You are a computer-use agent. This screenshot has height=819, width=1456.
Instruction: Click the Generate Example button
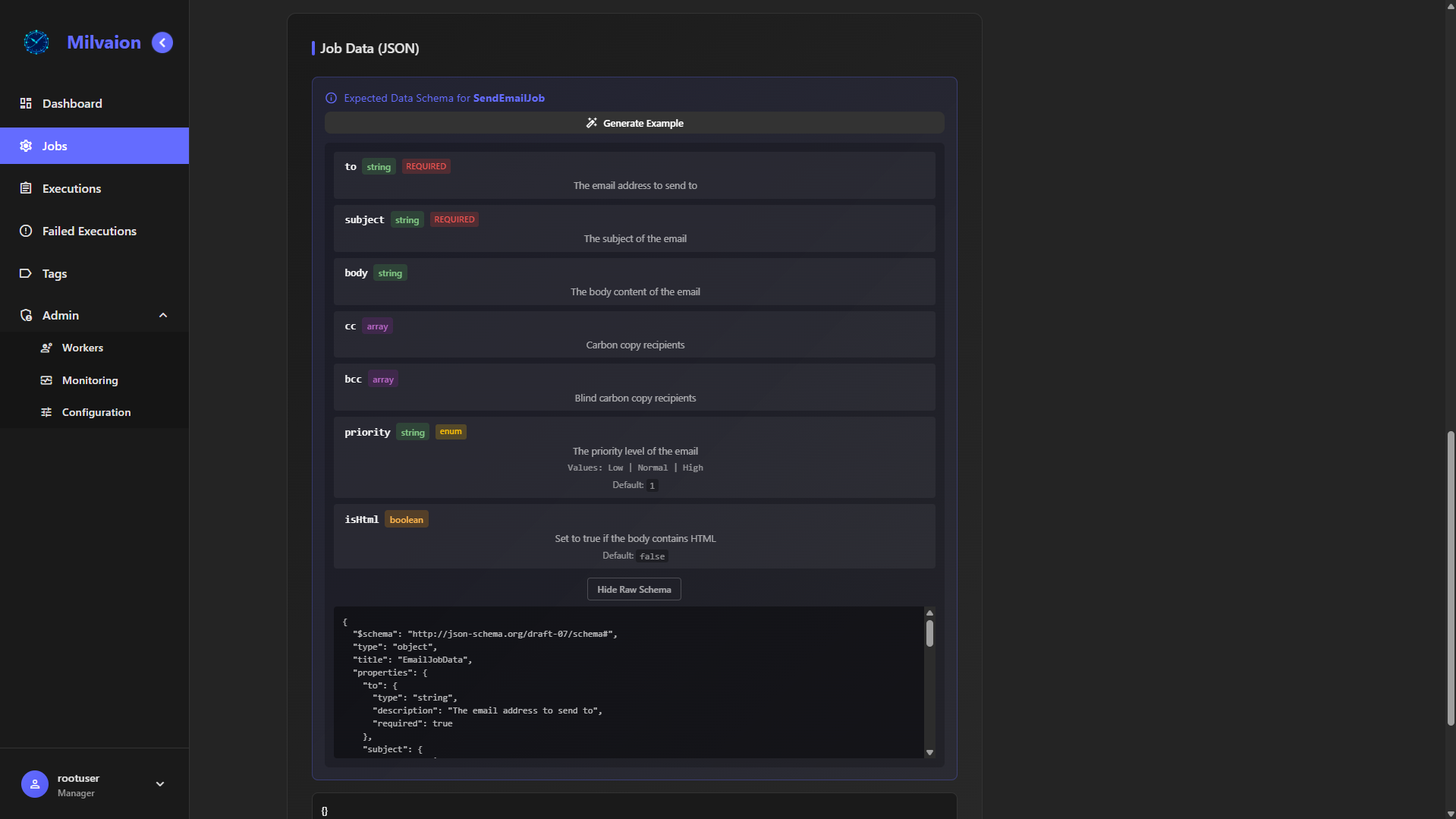(x=634, y=123)
